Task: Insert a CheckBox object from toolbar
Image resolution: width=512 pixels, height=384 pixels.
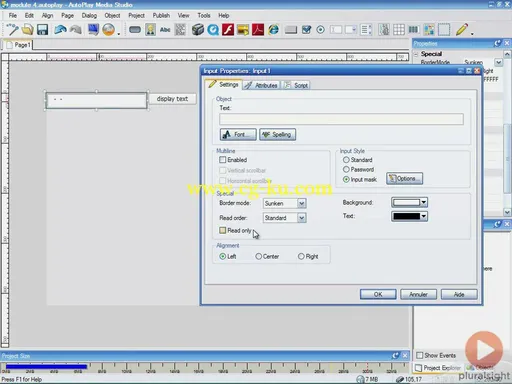Action: tap(306, 30)
